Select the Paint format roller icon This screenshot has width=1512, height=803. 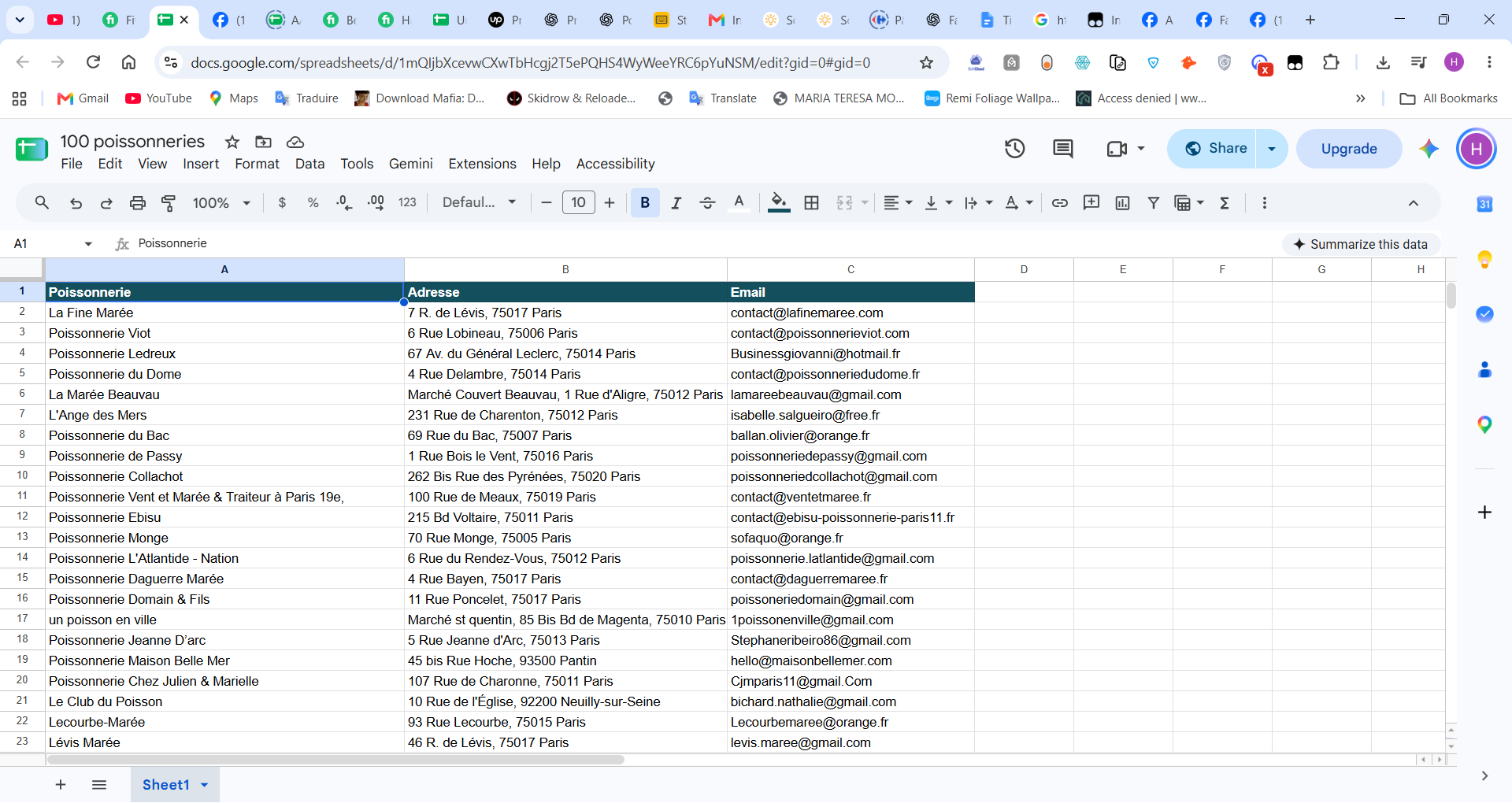pos(169,203)
